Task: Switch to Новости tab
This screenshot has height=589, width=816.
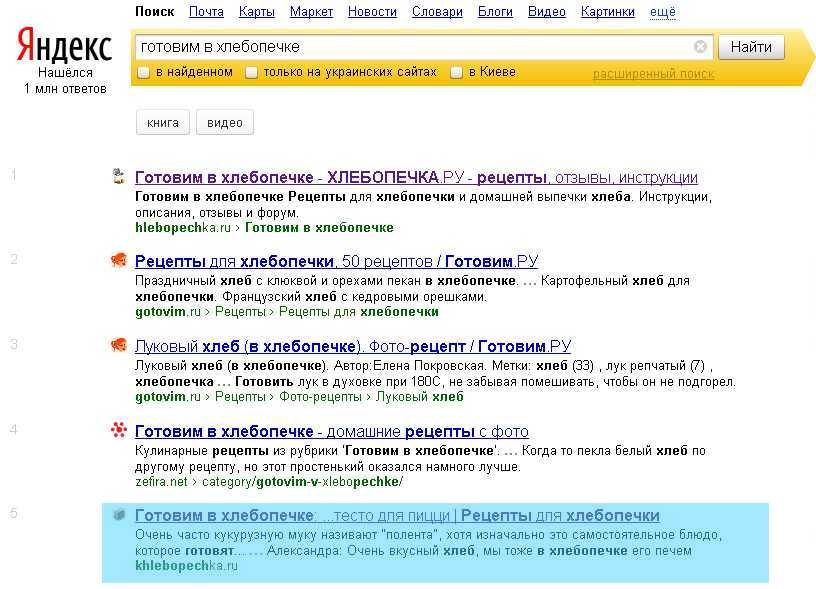Action: 372,11
